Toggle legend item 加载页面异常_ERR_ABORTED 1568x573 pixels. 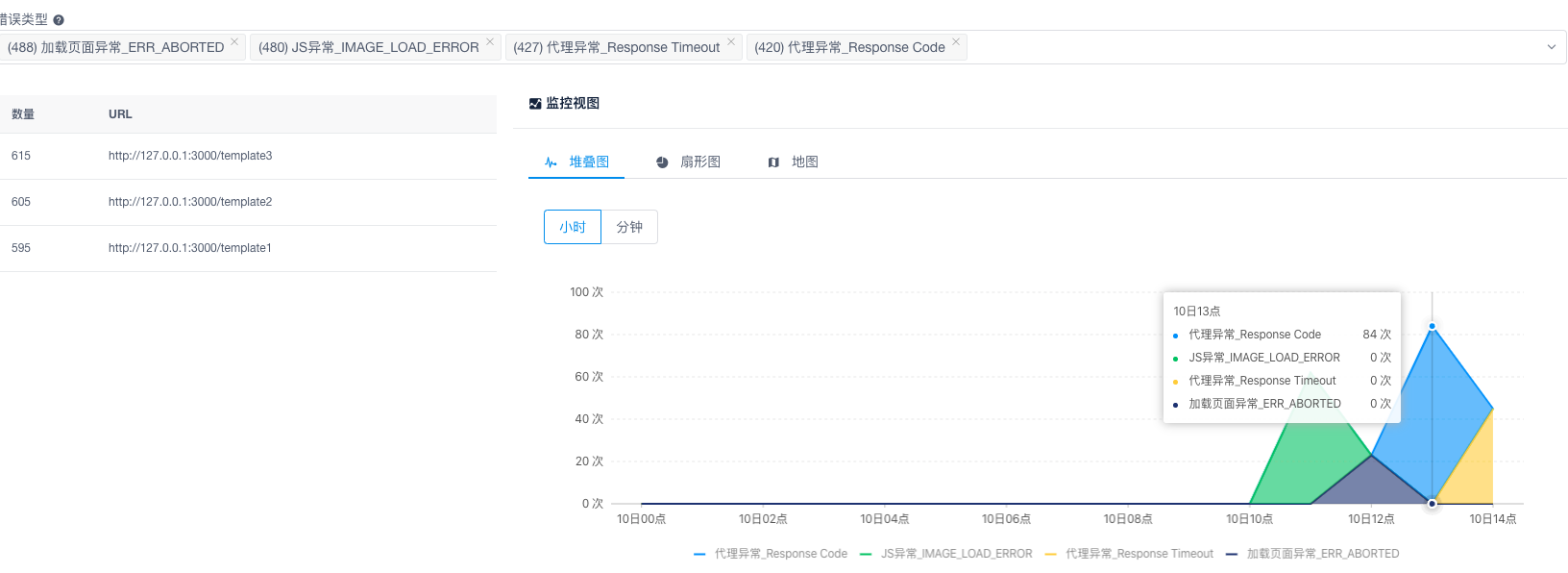coord(1312,554)
